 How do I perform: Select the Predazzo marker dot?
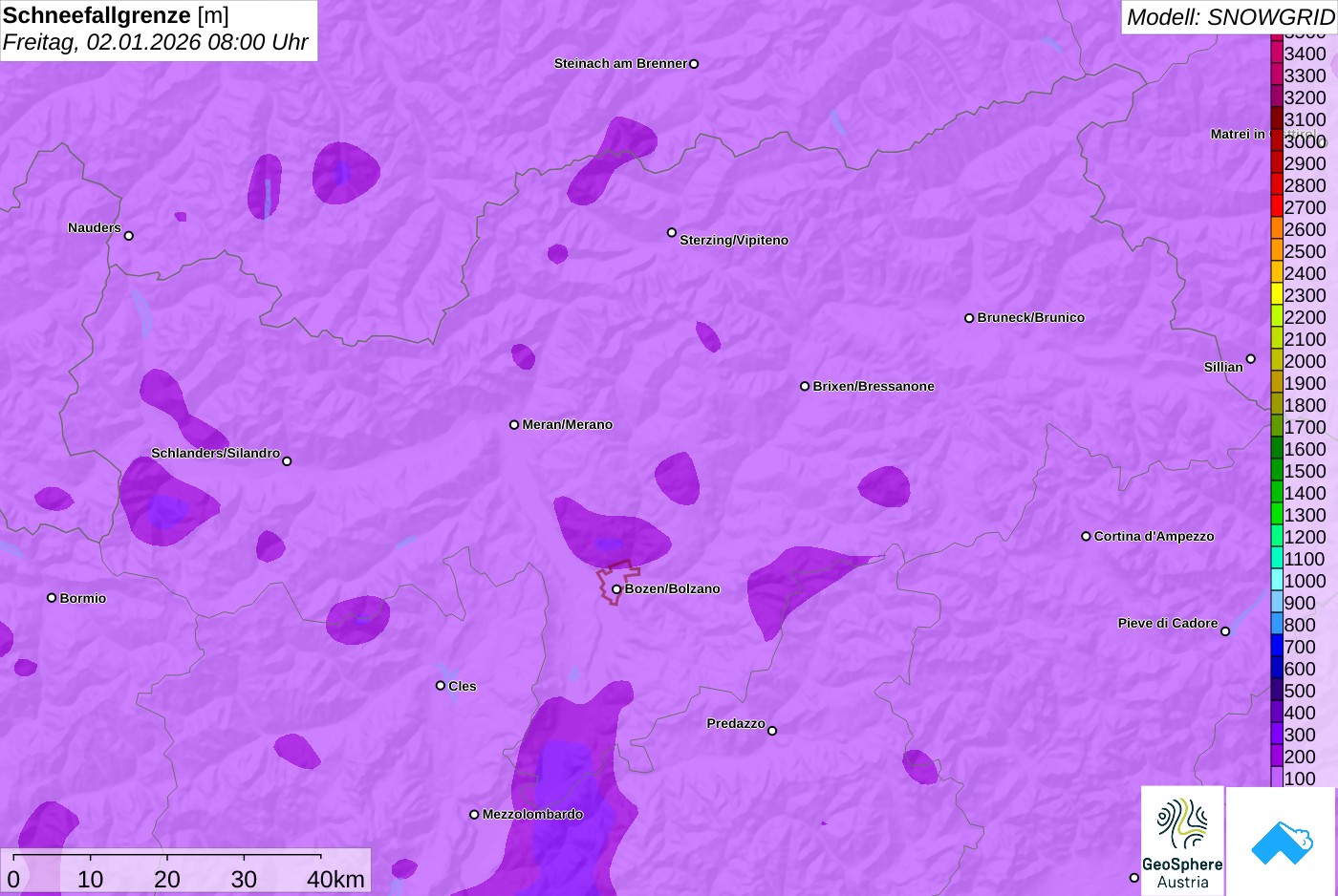pos(772,731)
